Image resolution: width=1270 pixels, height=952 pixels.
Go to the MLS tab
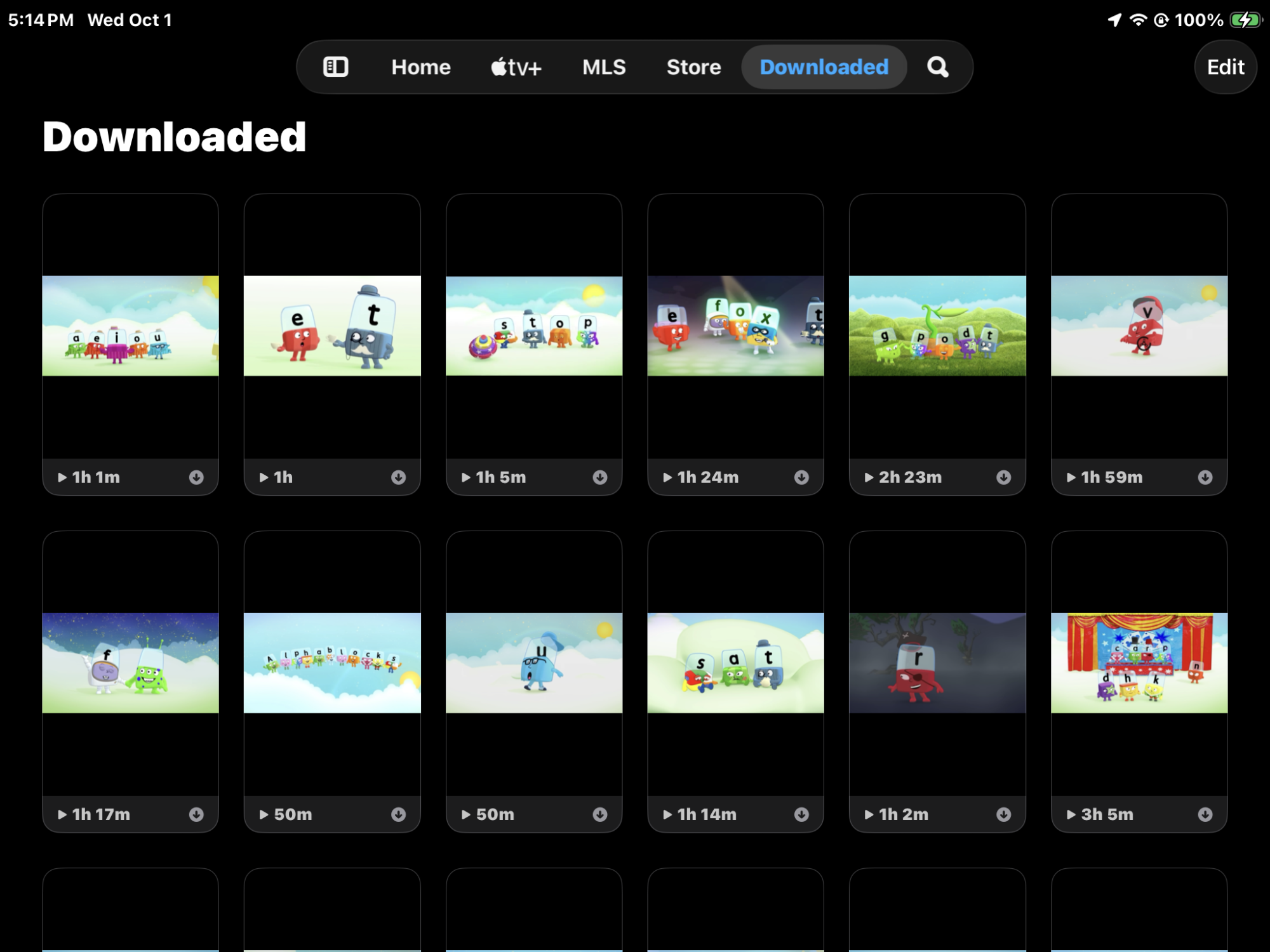[x=604, y=67]
